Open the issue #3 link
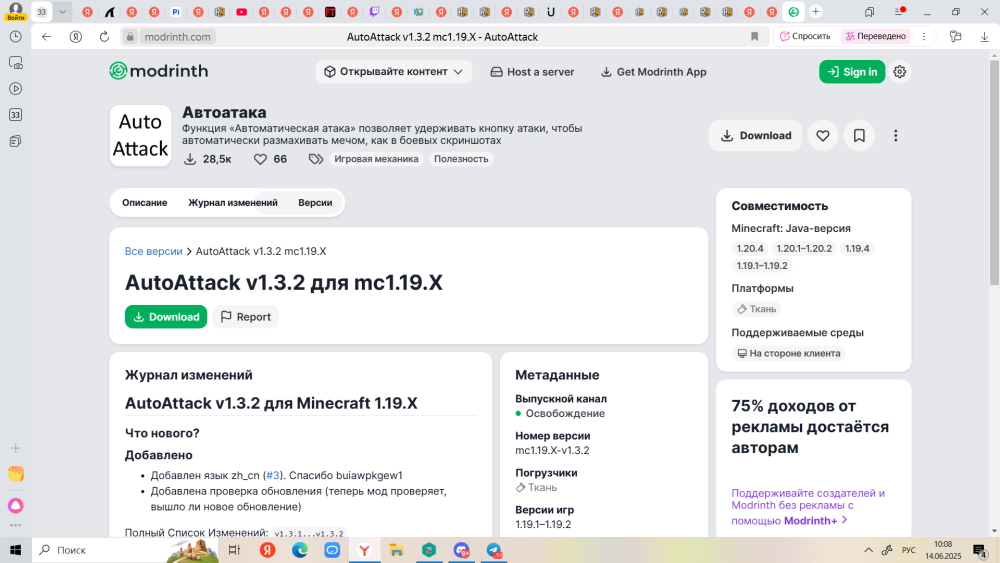This screenshot has width=1000, height=563. click(x=272, y=476)
